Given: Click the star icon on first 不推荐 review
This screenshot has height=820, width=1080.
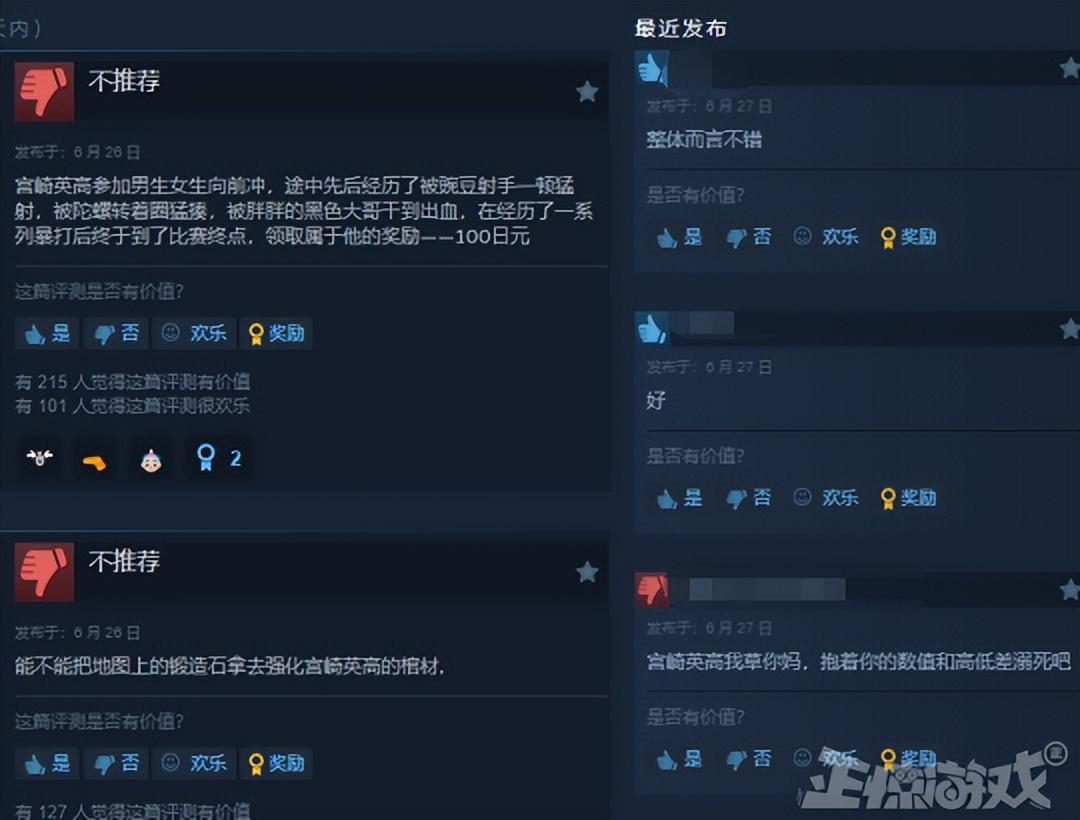Looking at the screenshot, I should (x=587, y=91).
